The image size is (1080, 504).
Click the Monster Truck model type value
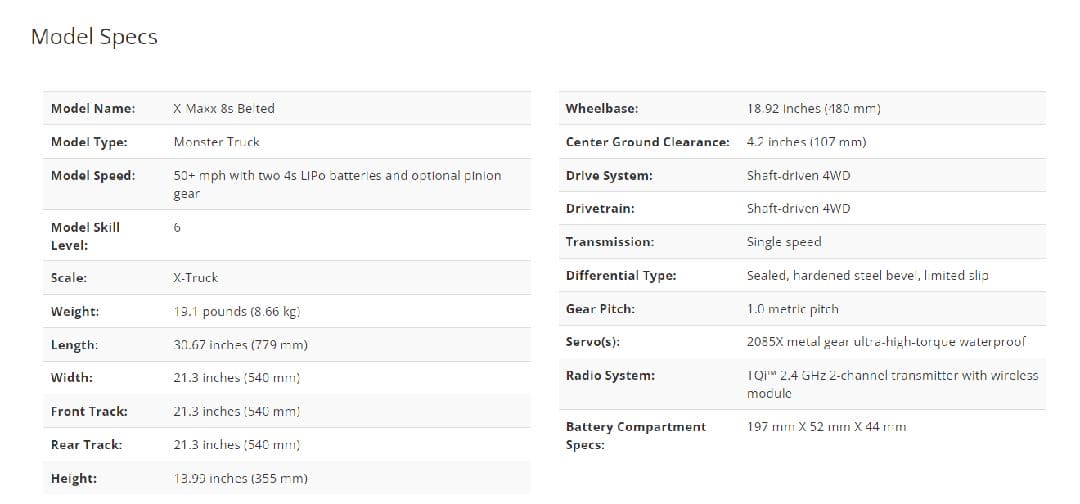(216, 142)
